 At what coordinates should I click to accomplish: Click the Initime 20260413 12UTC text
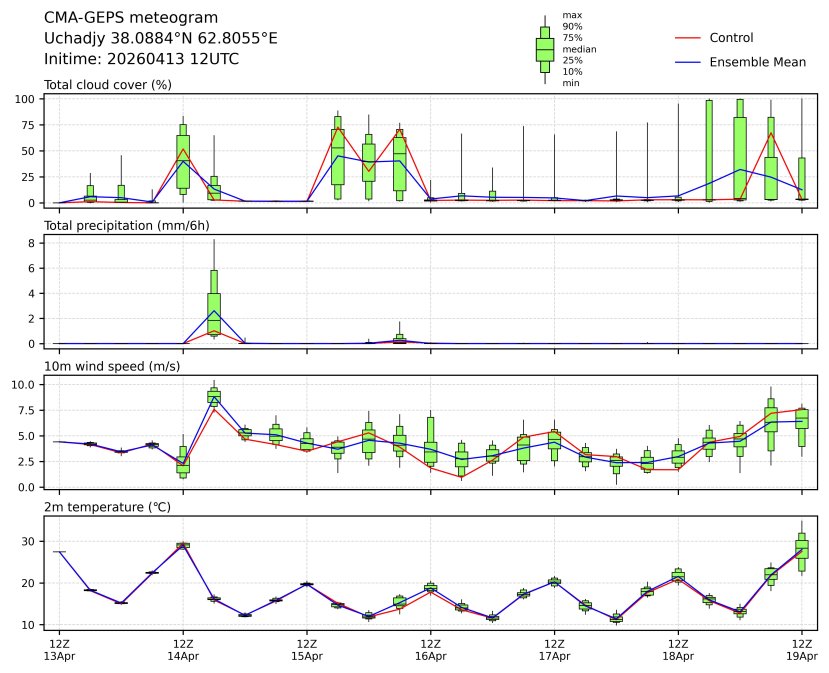tap(141, 59)
